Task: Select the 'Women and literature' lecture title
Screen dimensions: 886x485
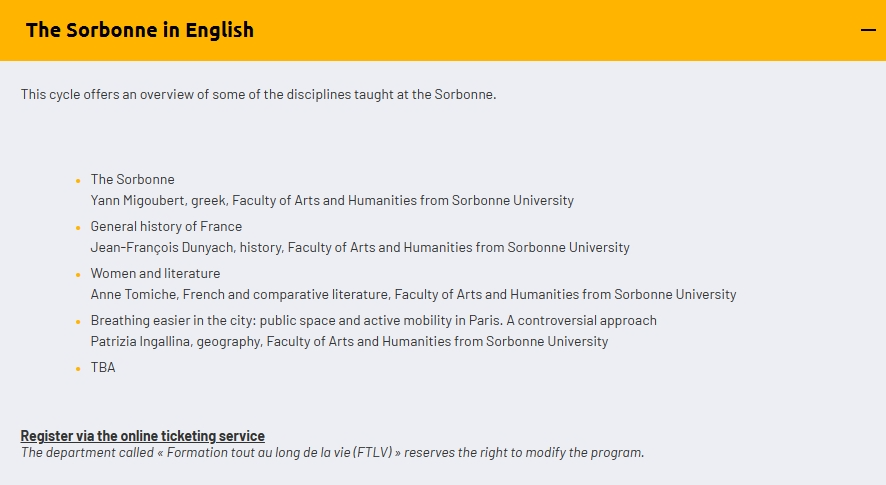Action: point(155,274)
